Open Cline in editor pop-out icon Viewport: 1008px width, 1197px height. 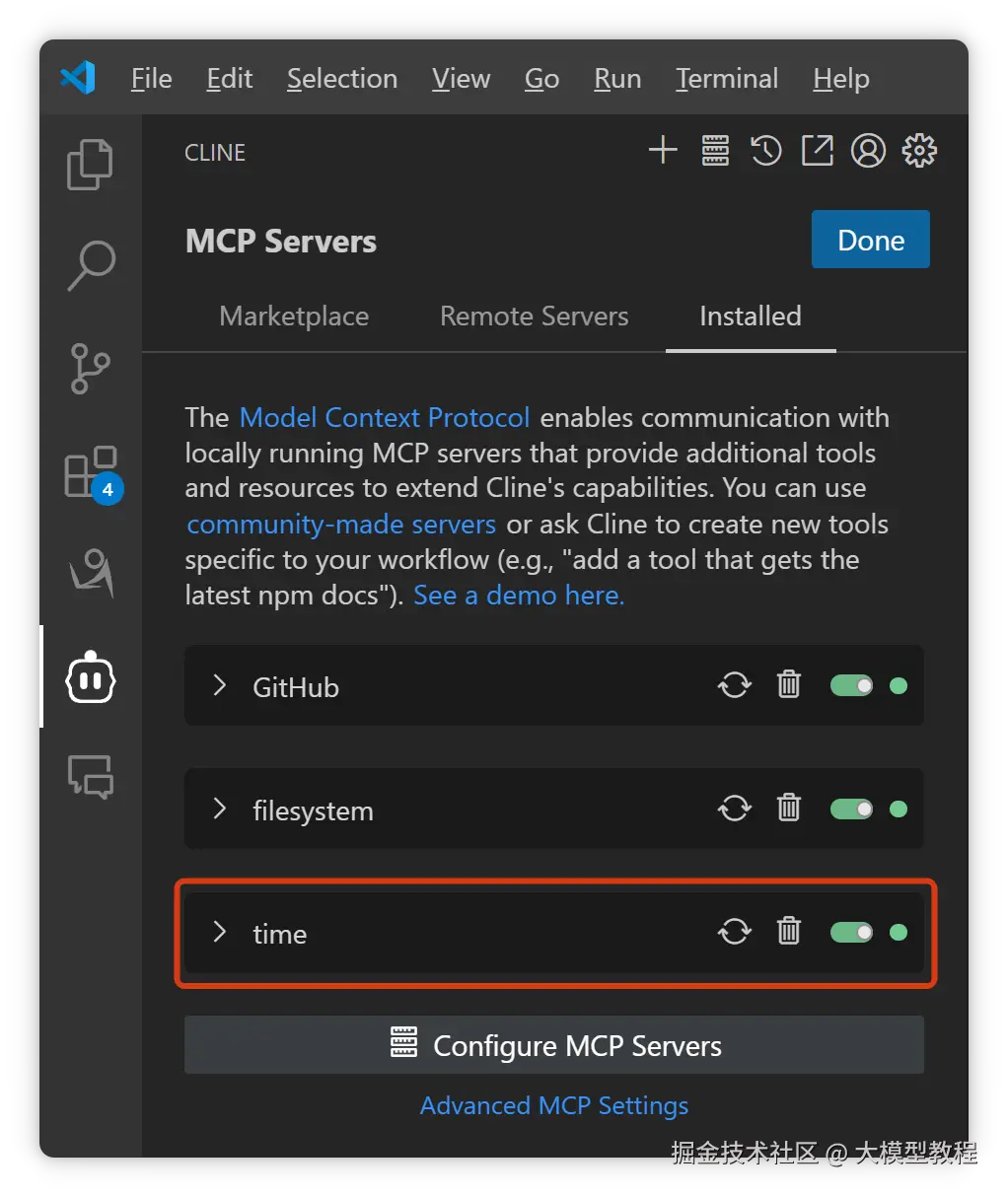pyautogui.click(x=817, y=151)
